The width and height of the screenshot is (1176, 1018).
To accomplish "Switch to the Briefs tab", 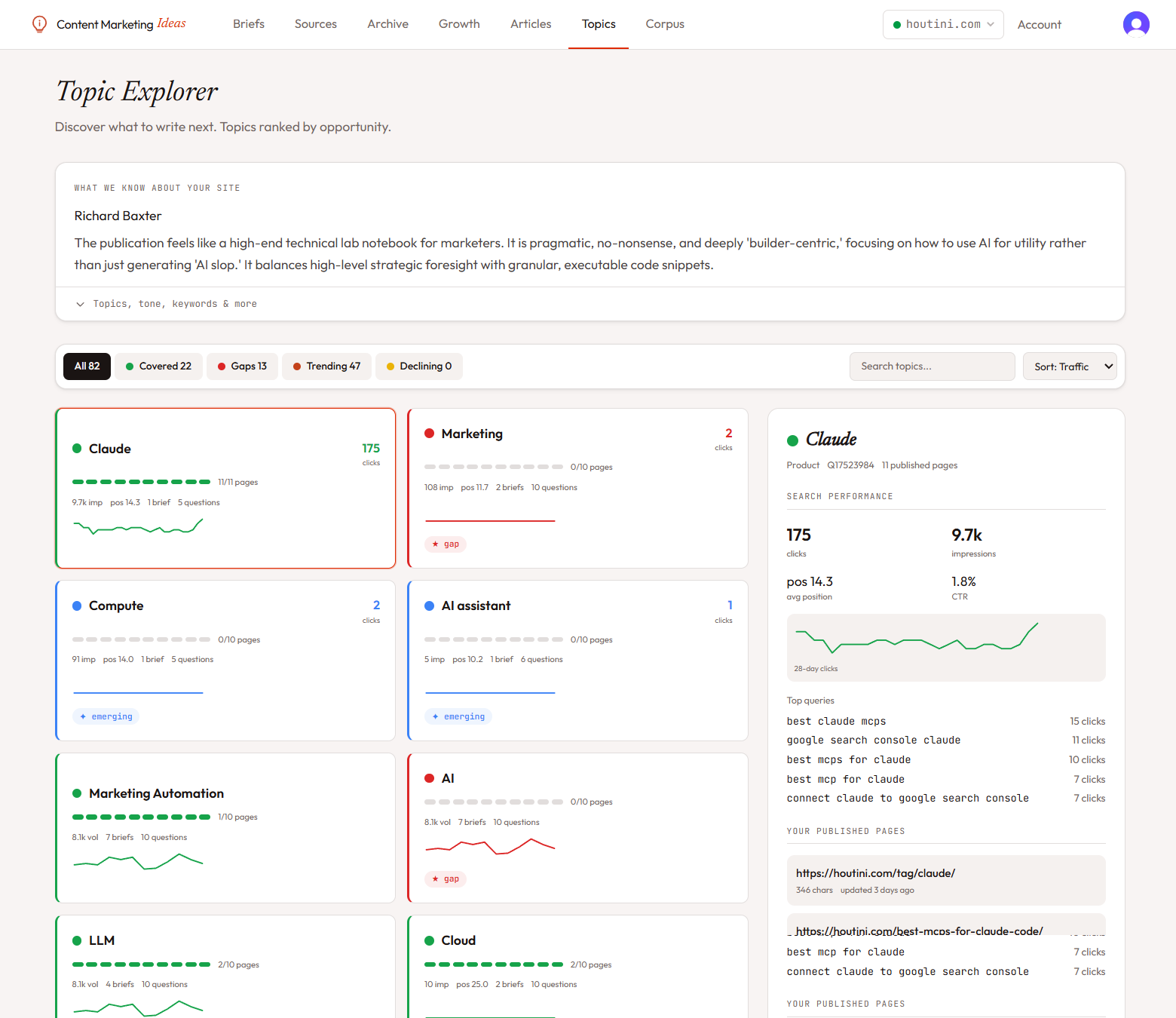I will pyautogui.click(x=248, y=23).
